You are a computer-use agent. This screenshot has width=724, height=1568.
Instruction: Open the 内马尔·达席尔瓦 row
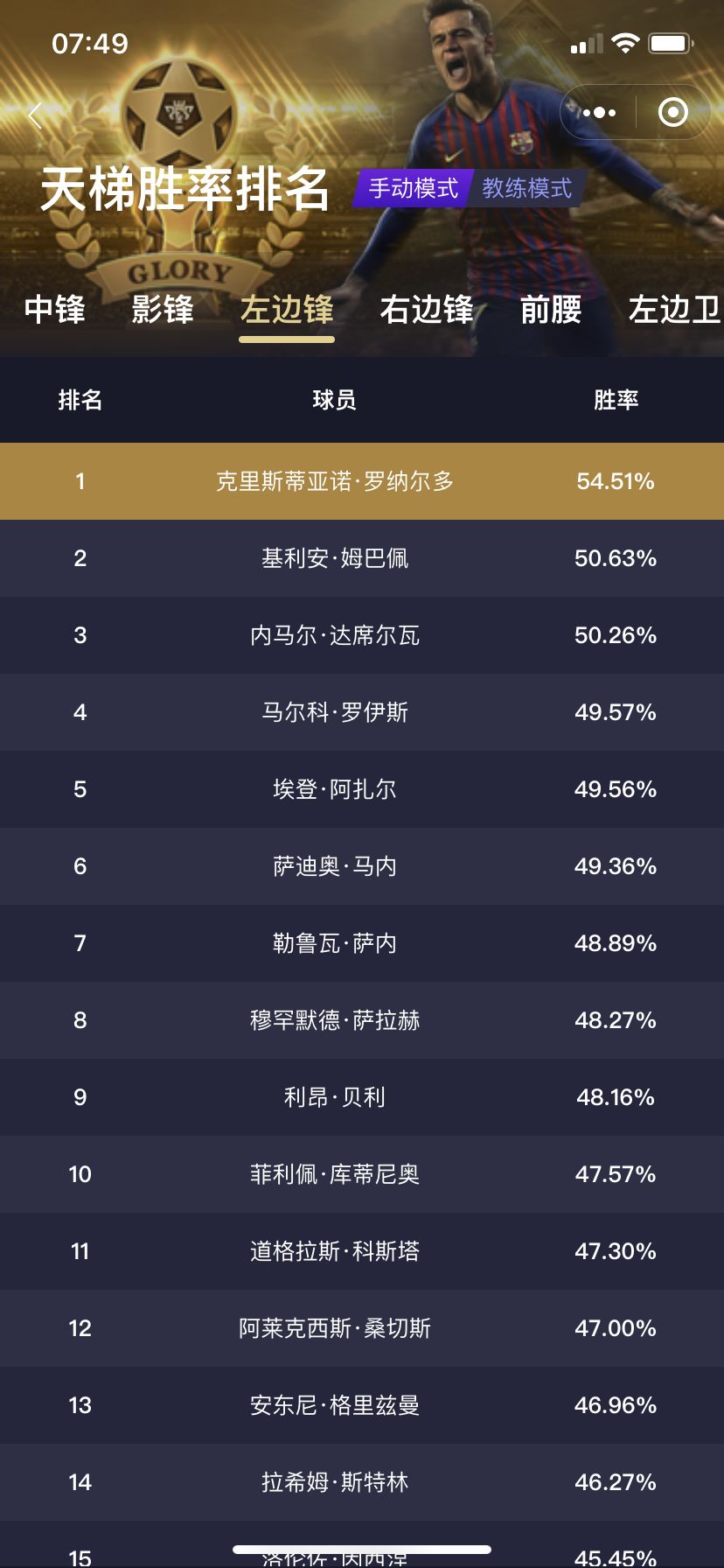pyautogui.click(x=362, y=635)
